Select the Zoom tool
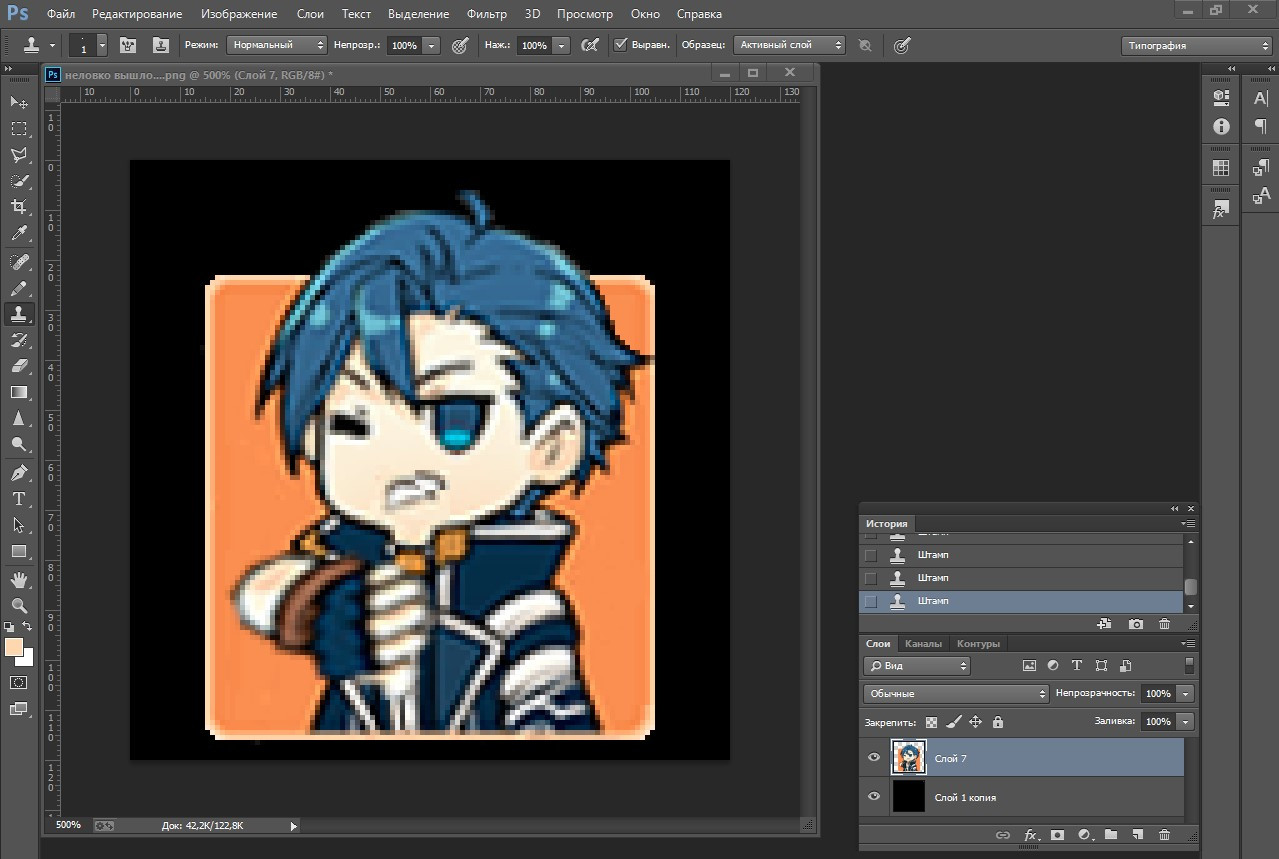The width and height of the screenshot is (1279, 859). 19,605
